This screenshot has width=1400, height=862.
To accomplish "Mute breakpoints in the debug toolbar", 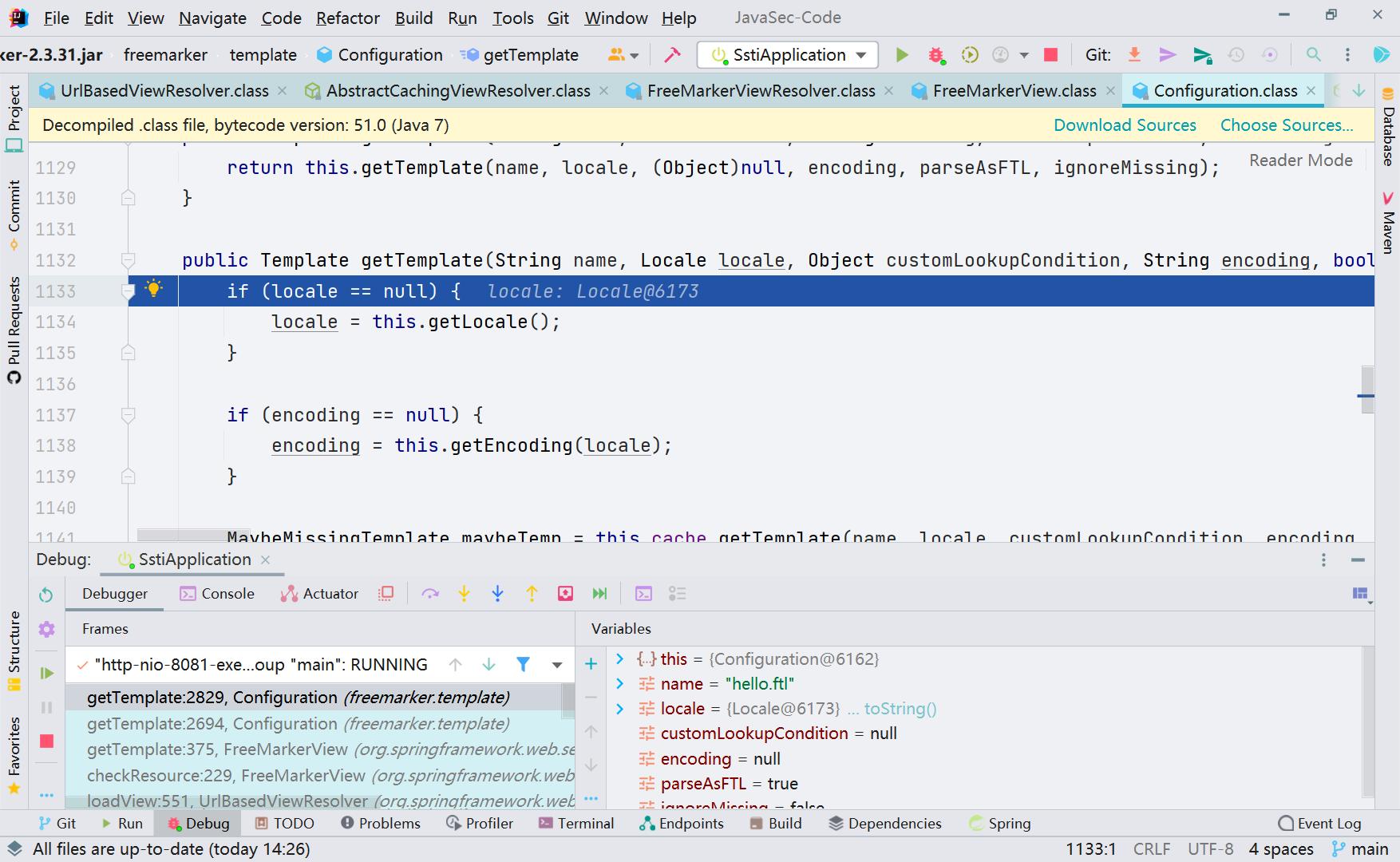I will tap(386, 593).
